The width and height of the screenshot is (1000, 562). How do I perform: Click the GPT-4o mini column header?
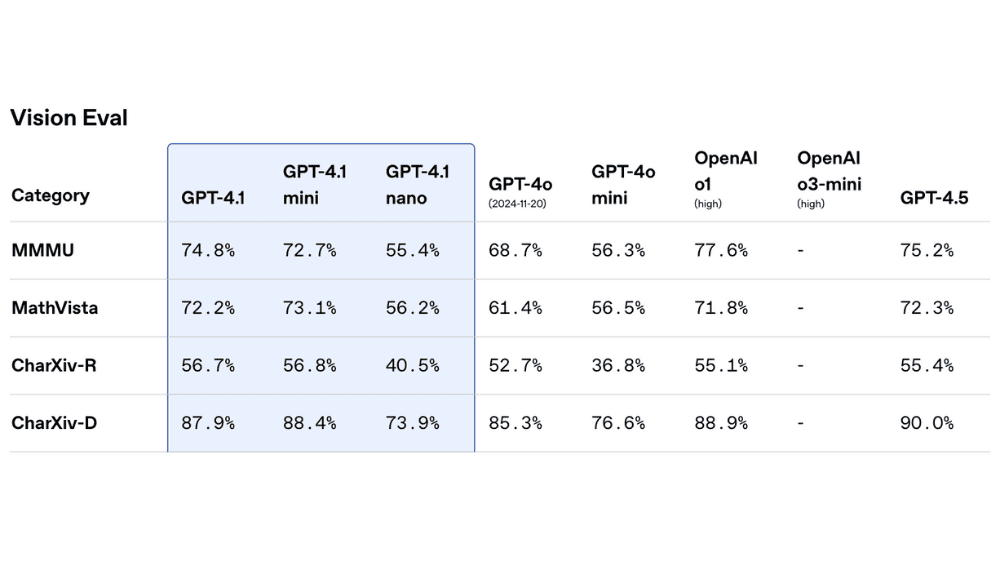(x=623, y=184)
